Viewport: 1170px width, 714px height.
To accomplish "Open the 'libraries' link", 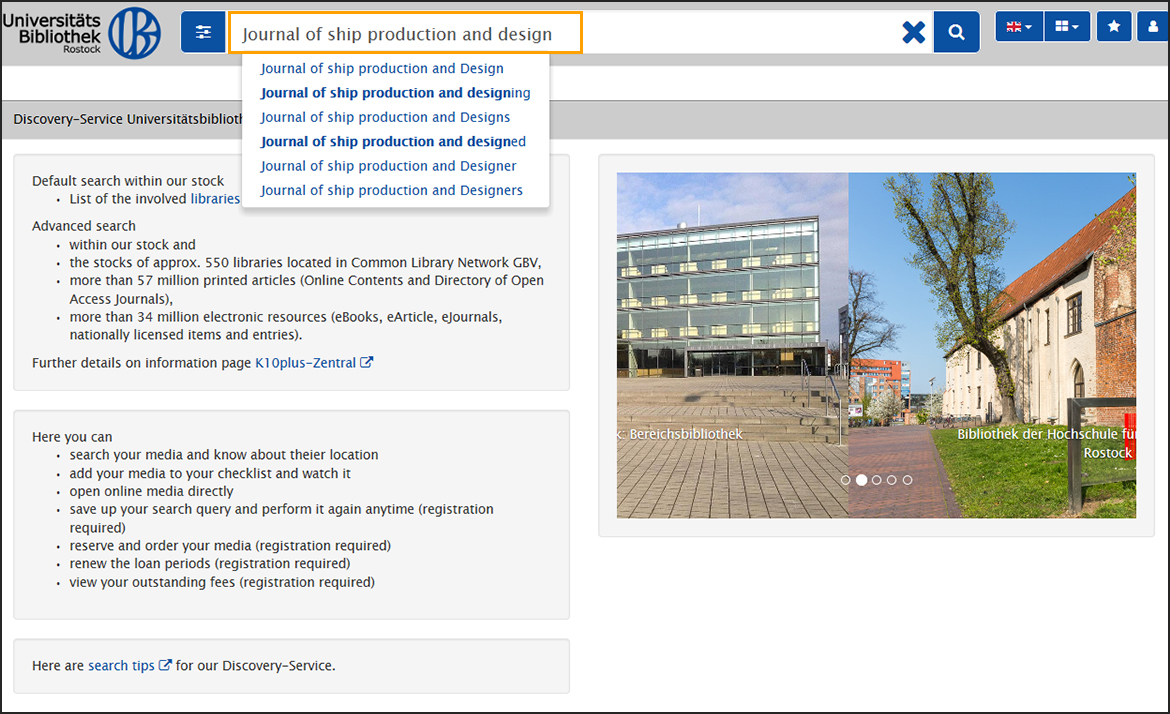I will pyautogui.click(x=215, y=198).
